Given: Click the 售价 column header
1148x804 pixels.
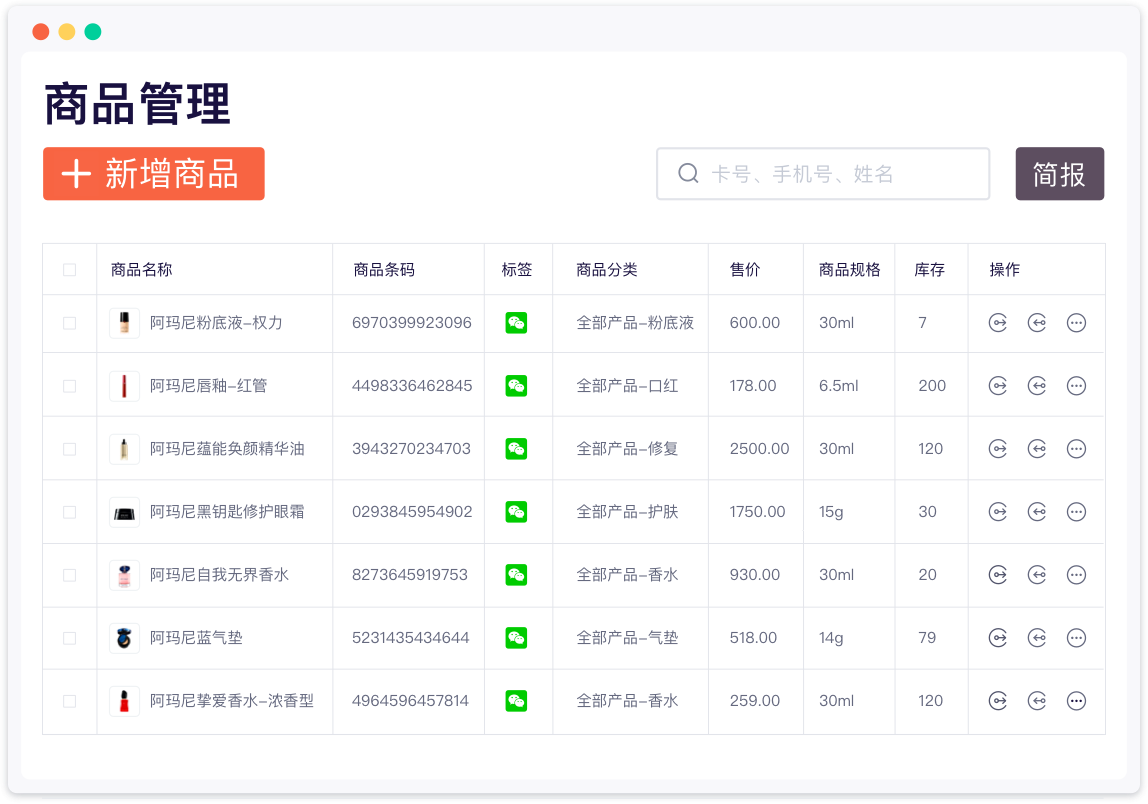Looking at the screenshot, I should [x=745, y=270].
